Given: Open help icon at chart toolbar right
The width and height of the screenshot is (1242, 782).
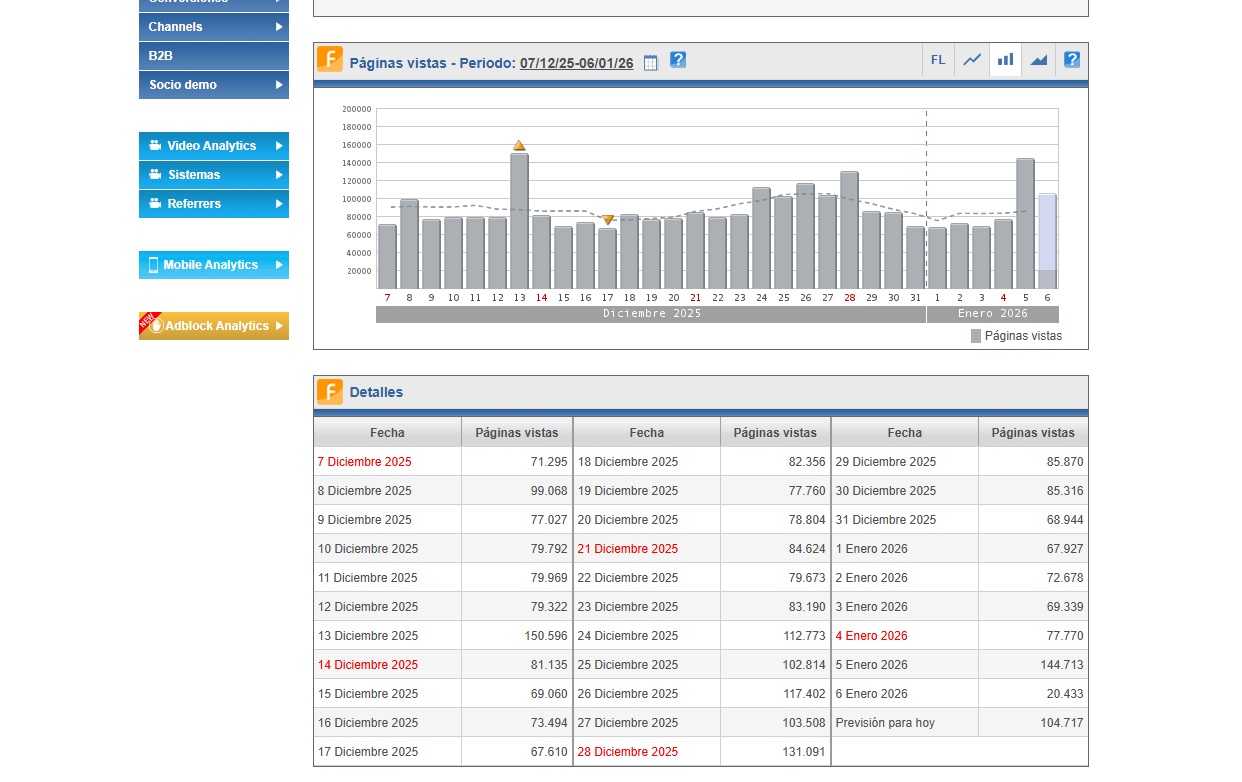Looking at the screenshot, I should (x=1072, y=60).
